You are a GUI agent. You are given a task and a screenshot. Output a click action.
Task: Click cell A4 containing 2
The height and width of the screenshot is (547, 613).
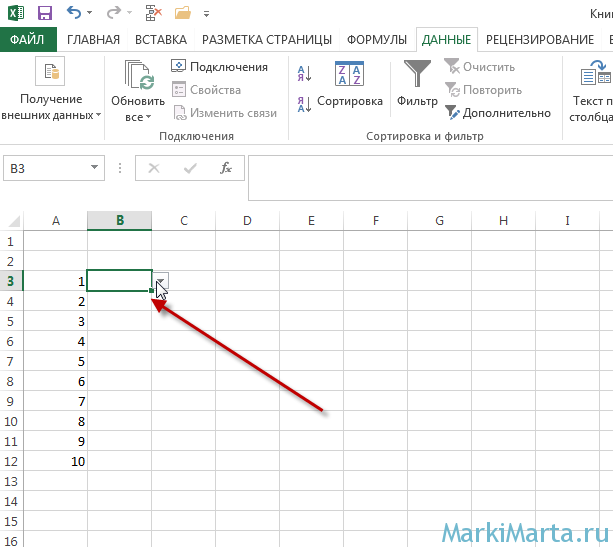pos(56,301)
